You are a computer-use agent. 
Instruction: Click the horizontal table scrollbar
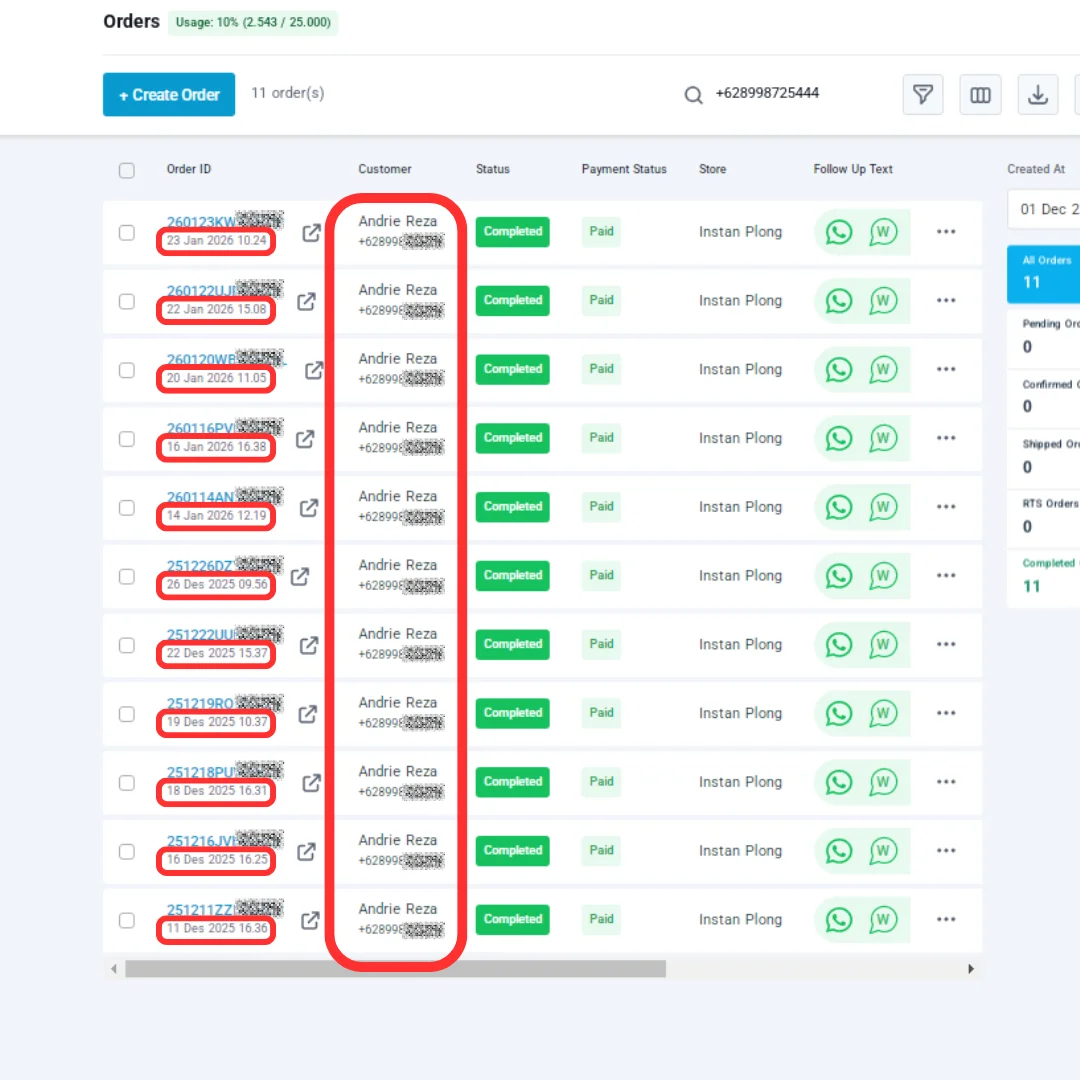point(395,969)
